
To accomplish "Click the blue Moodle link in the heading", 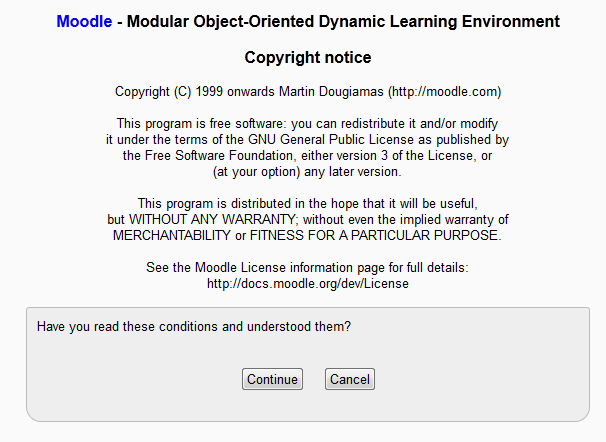I will click(84, 21).
